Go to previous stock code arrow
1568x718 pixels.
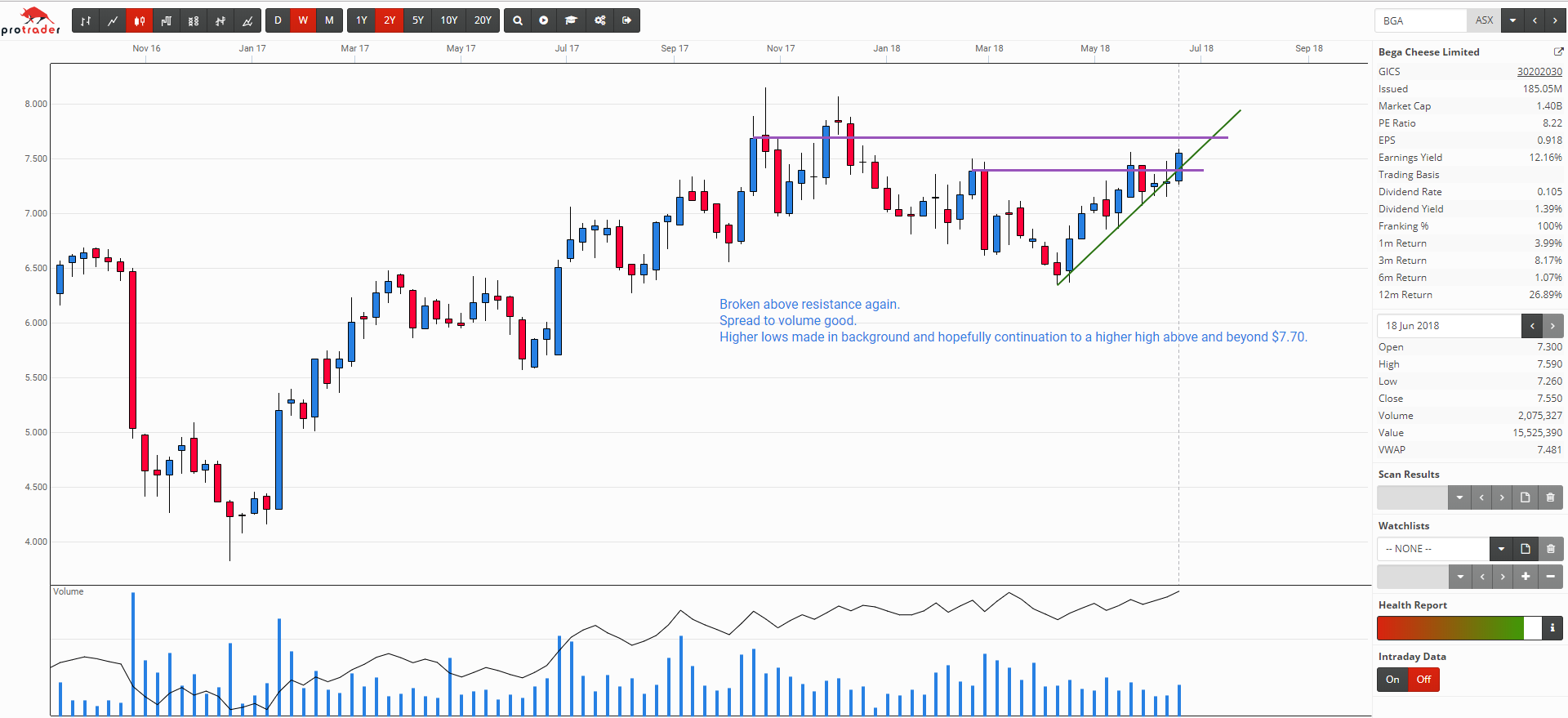click(x=1535, y=20)
